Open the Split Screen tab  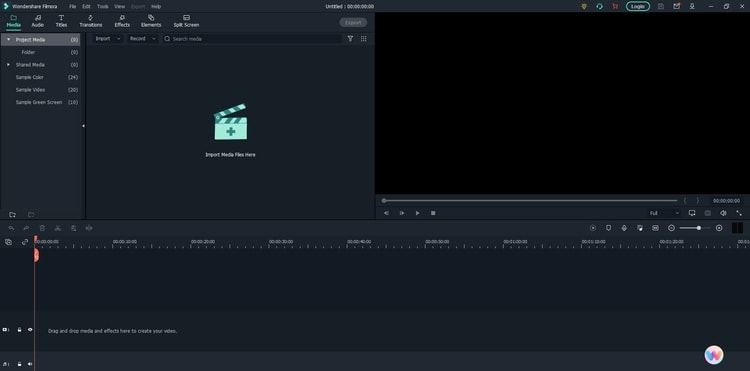coord(186,21)
